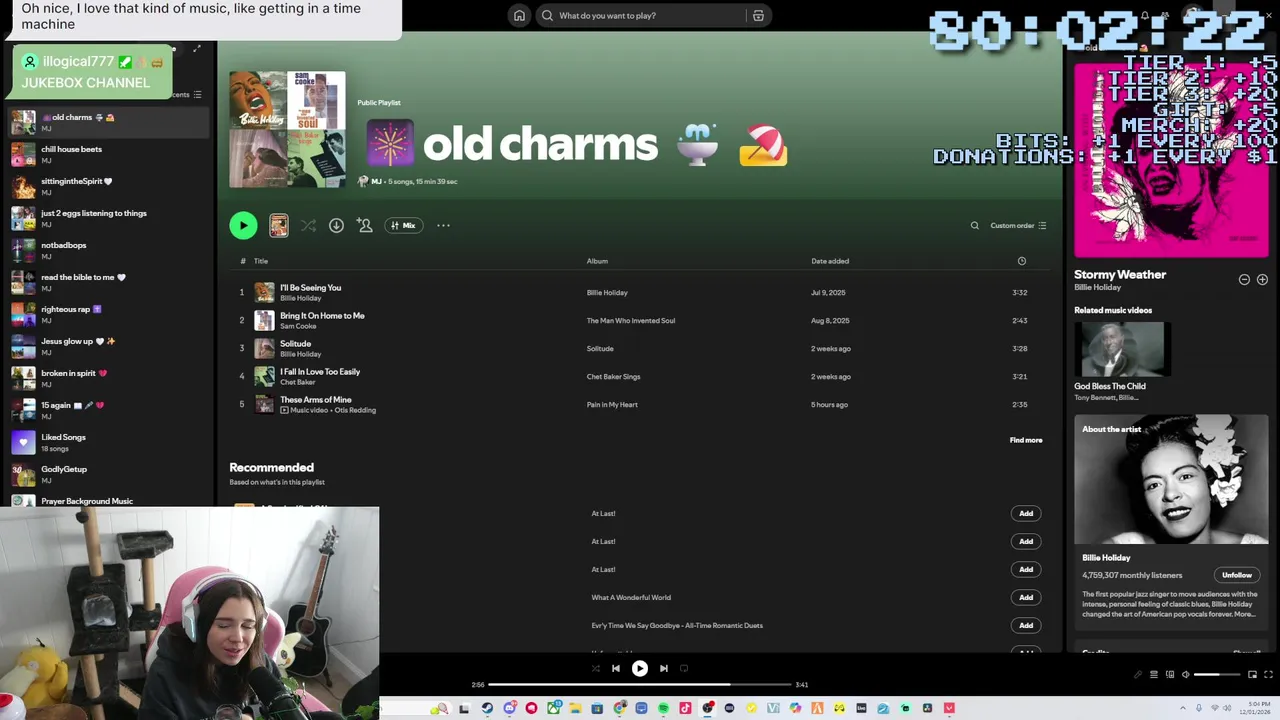The width and height of the screenshot is (1280, 720).
Task: Click the minus icon beside Stormy Weather
Action: 1244,279
